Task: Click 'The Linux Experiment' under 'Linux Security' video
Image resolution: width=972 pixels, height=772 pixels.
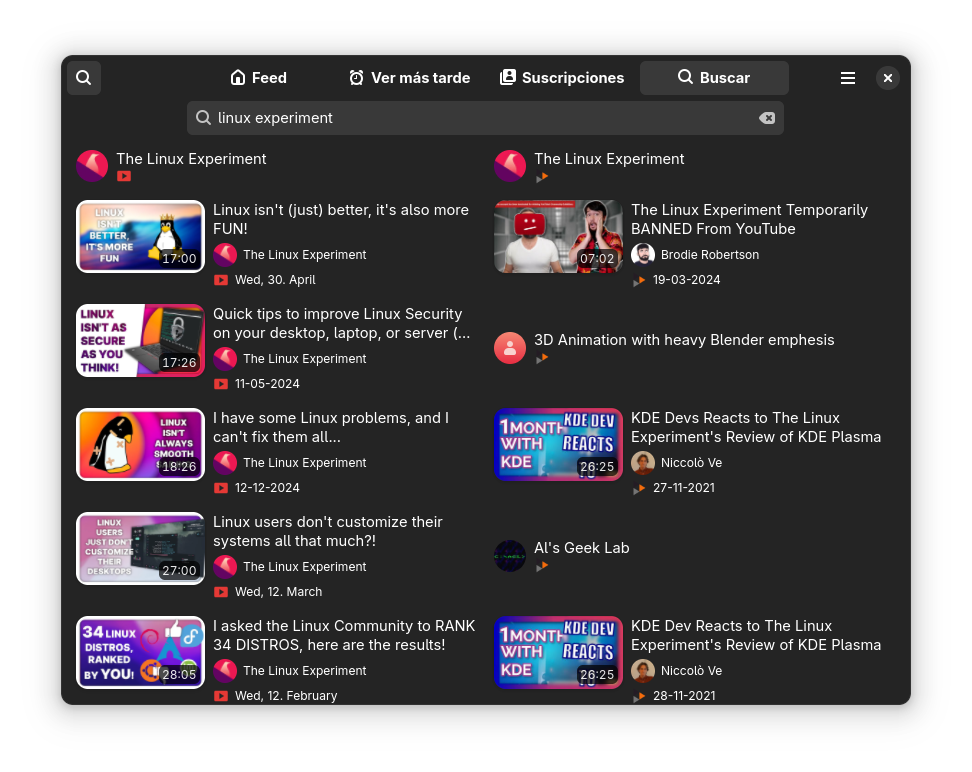Action: tap(304, 358)
